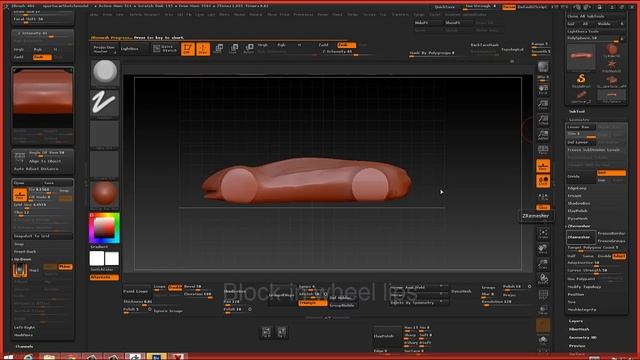Toggle Zadd in the left panel

pos(19,57)
